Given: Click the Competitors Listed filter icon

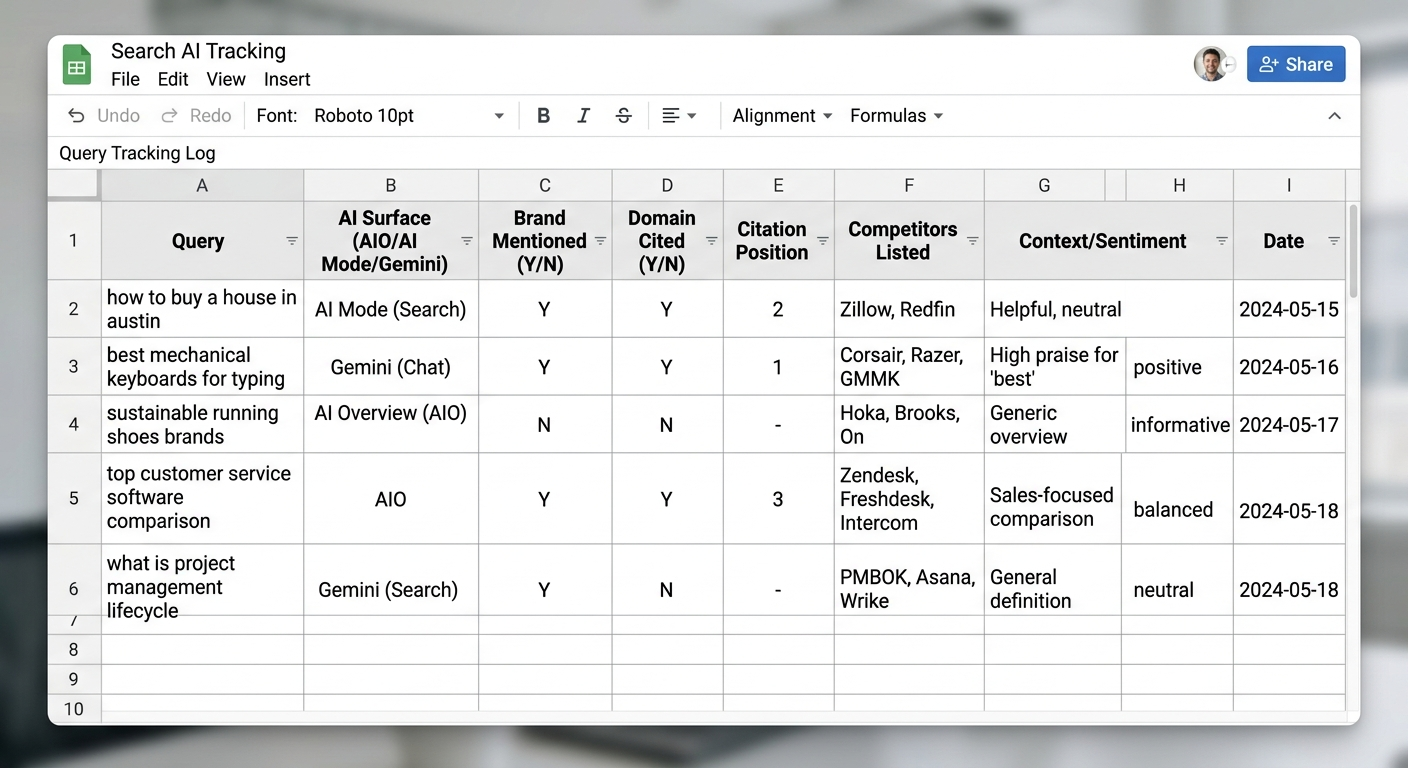Looking at the screenshot, I should pyautogui.click(x=972, y=241).
